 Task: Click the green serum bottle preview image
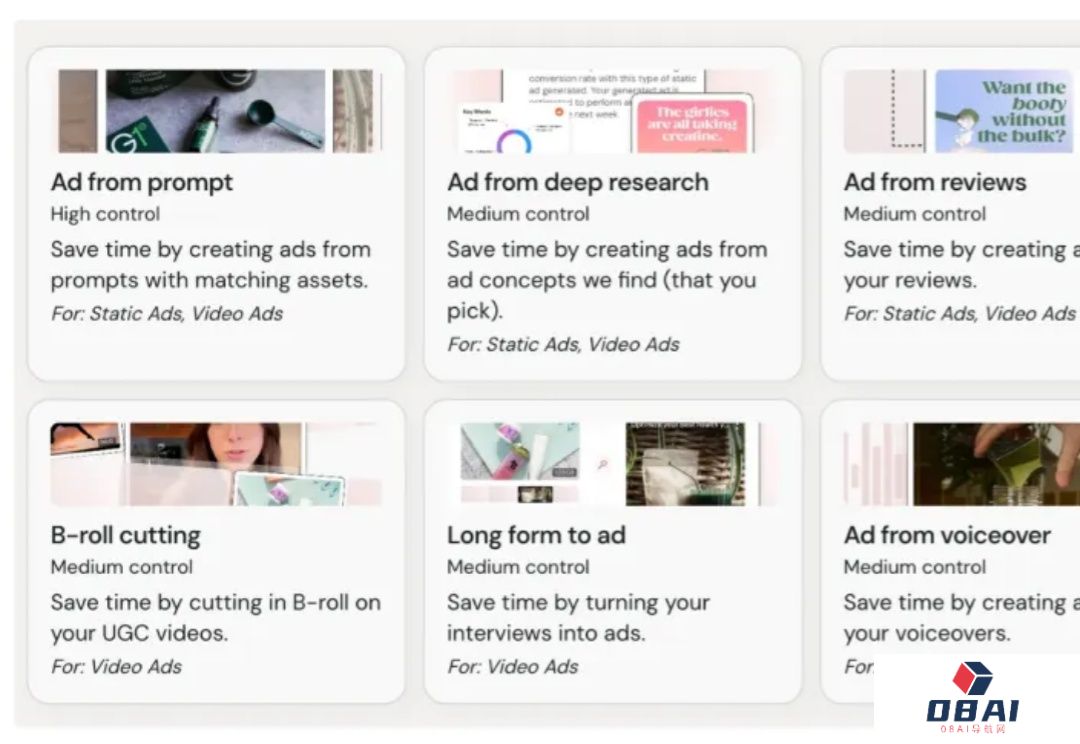(216, 111)
